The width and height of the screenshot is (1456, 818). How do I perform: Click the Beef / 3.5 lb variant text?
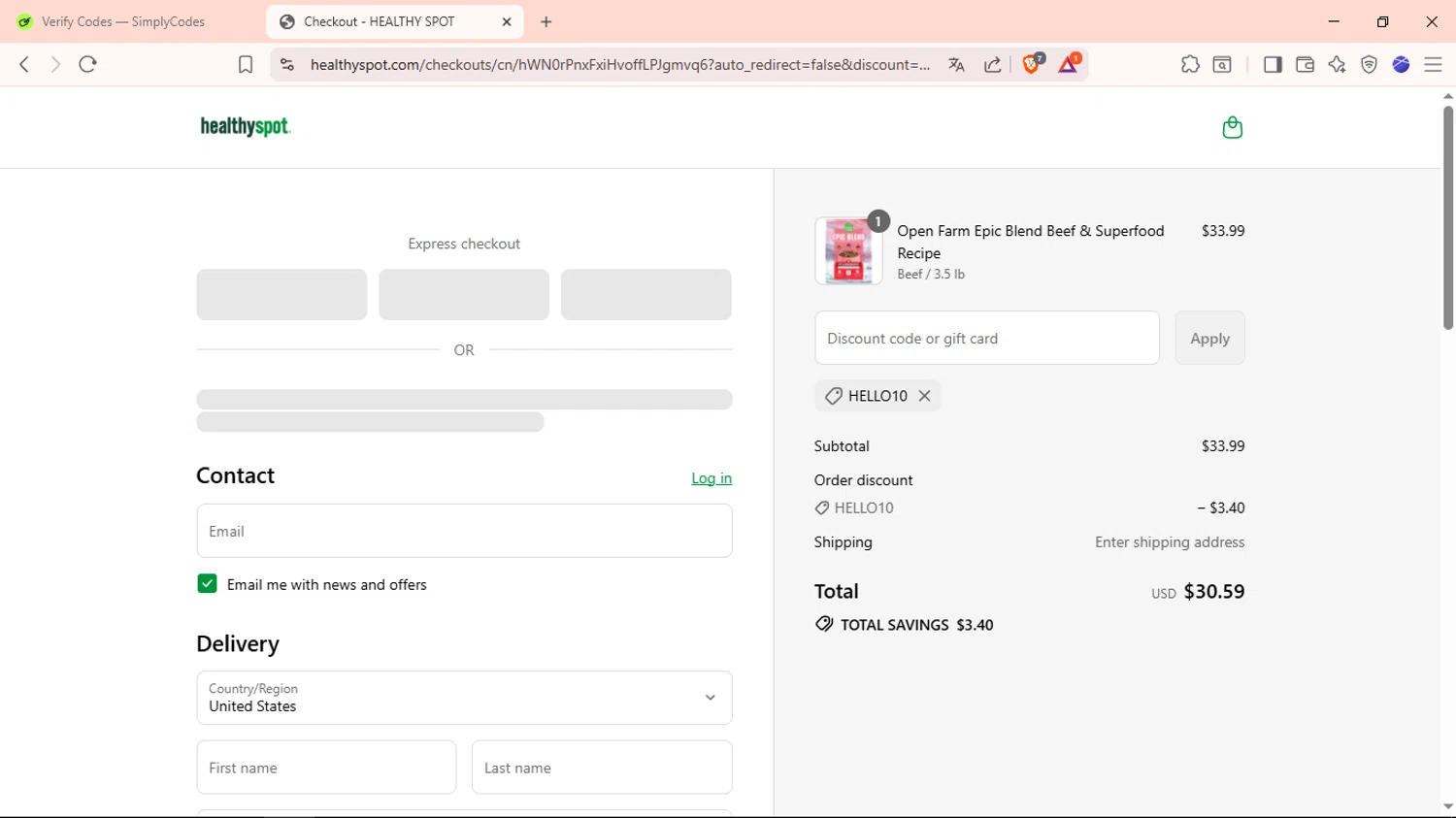click(931, 275)
